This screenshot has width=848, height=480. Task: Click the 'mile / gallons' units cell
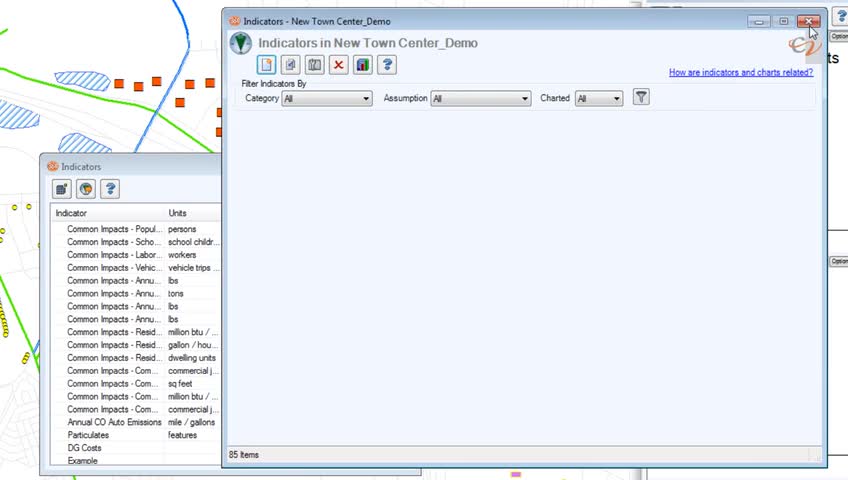point(191,422)
